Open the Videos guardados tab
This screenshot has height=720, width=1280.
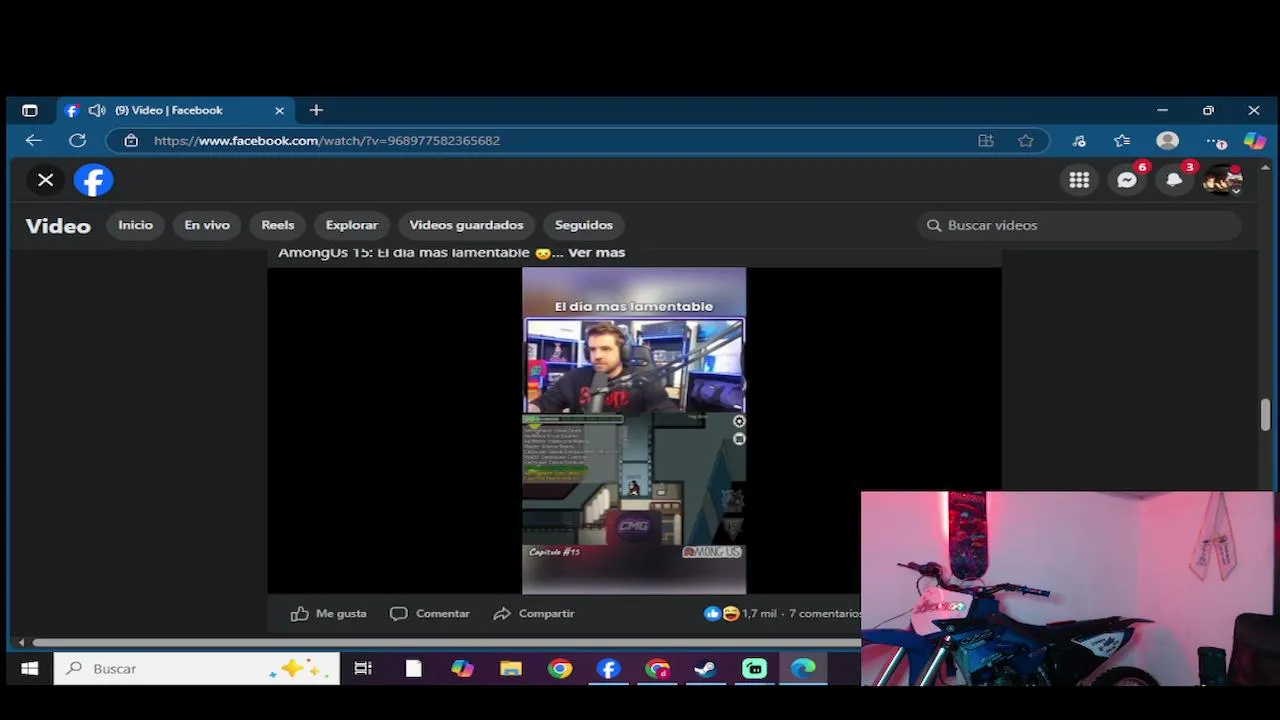point(466,225)
